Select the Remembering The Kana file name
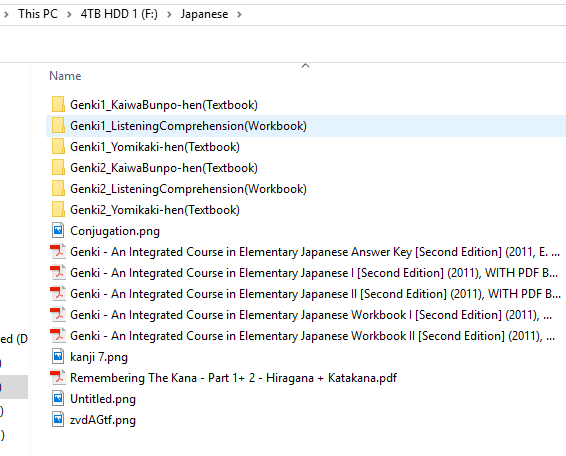Image resolution: width=566 pixels, height=456 pixels. pyautogui.click(x=233, y=378)
